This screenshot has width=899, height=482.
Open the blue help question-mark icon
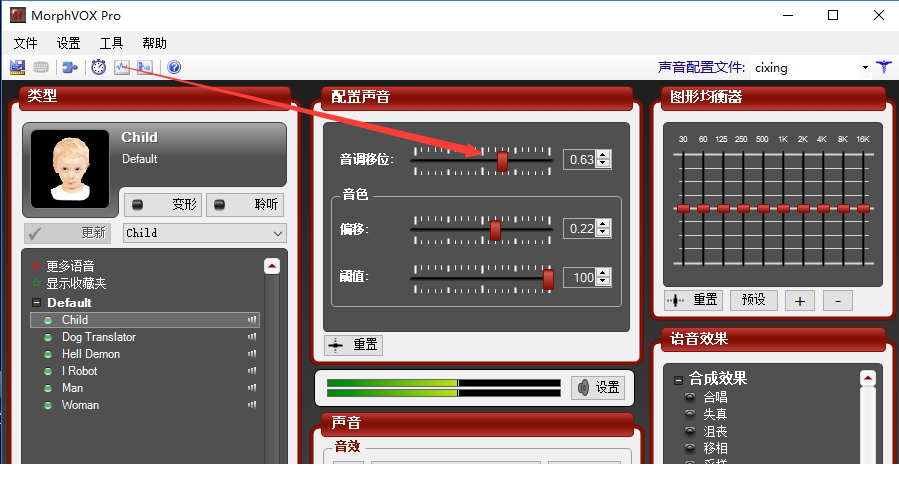pyautogui.click(x=174, y=68)
